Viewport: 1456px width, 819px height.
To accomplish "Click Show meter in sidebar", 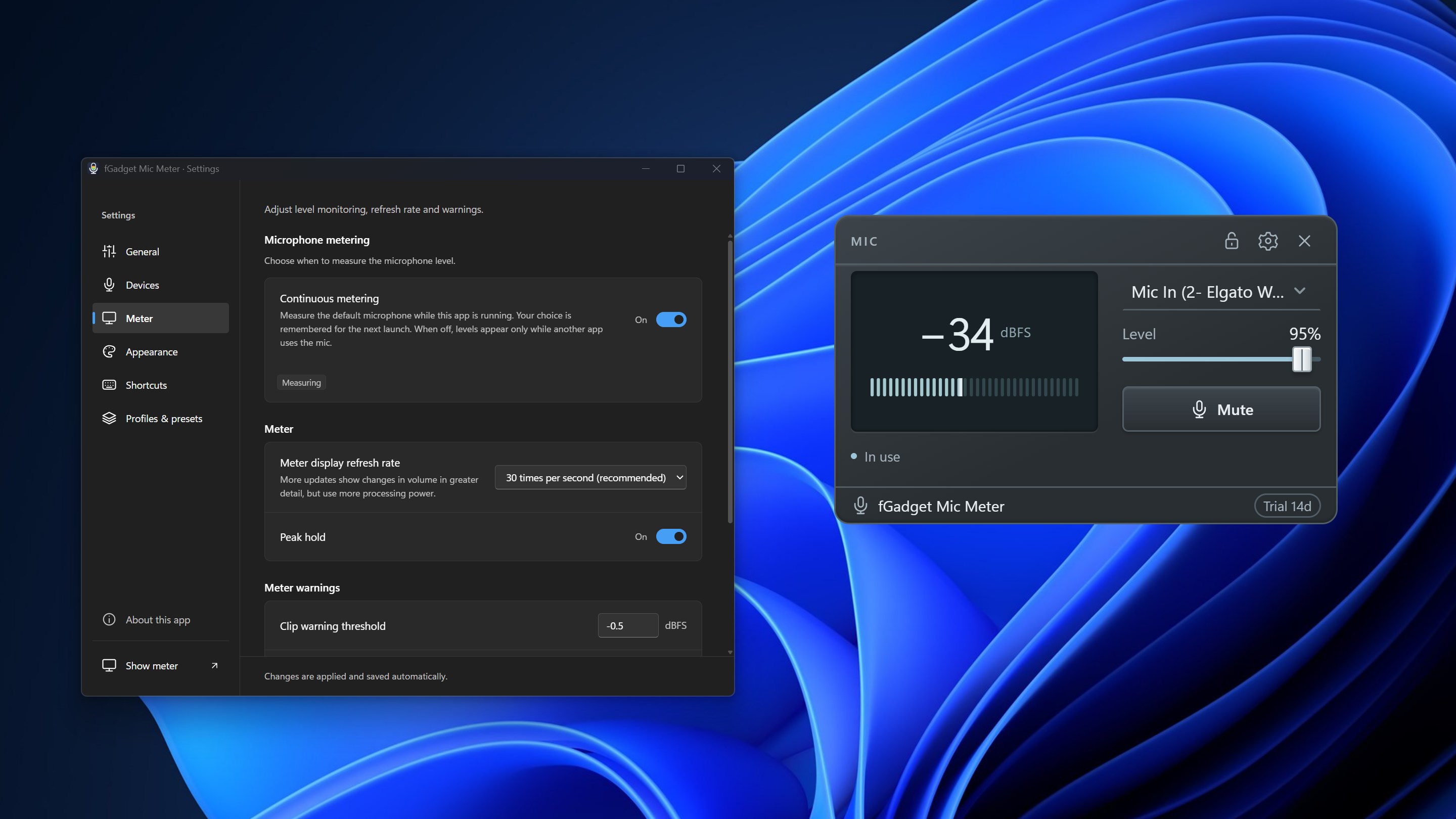I will pyautogui.click(x=161, y=666).
